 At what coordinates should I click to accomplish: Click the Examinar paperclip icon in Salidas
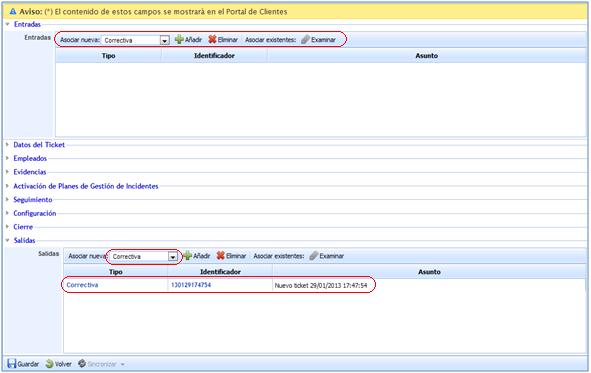click(314, 255)
